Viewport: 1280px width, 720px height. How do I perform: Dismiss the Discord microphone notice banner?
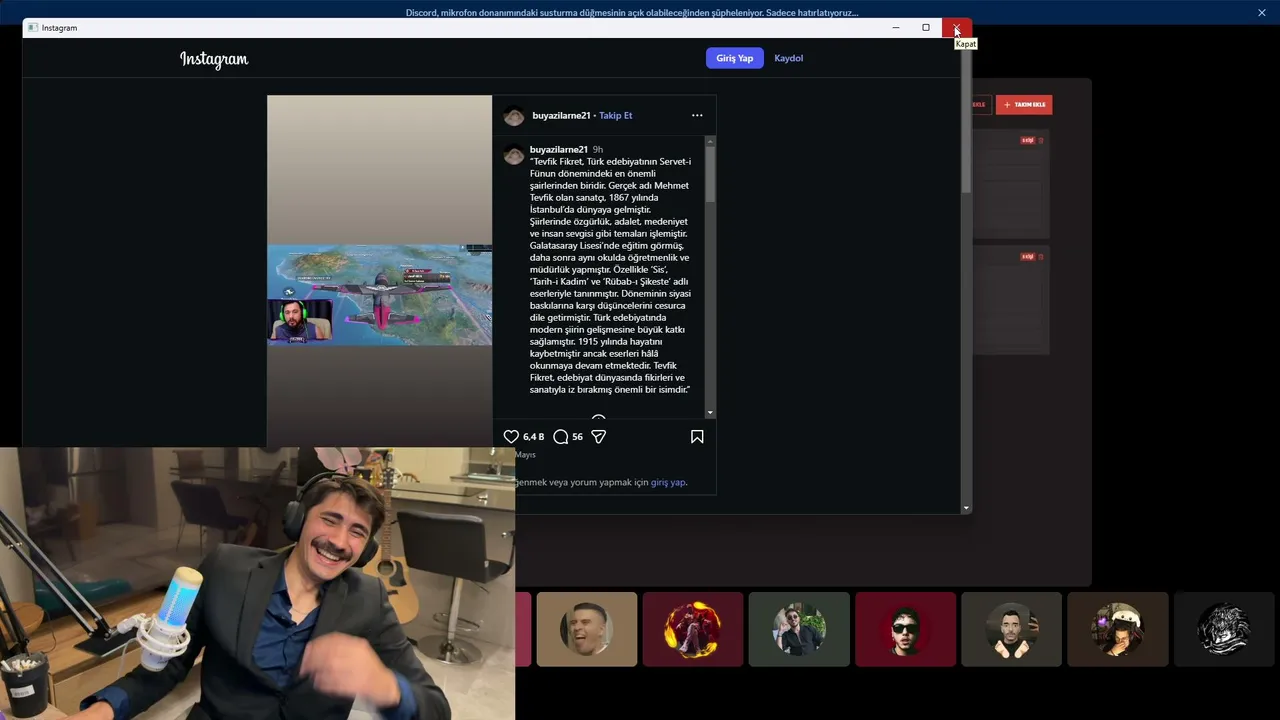click(1262, 13)
